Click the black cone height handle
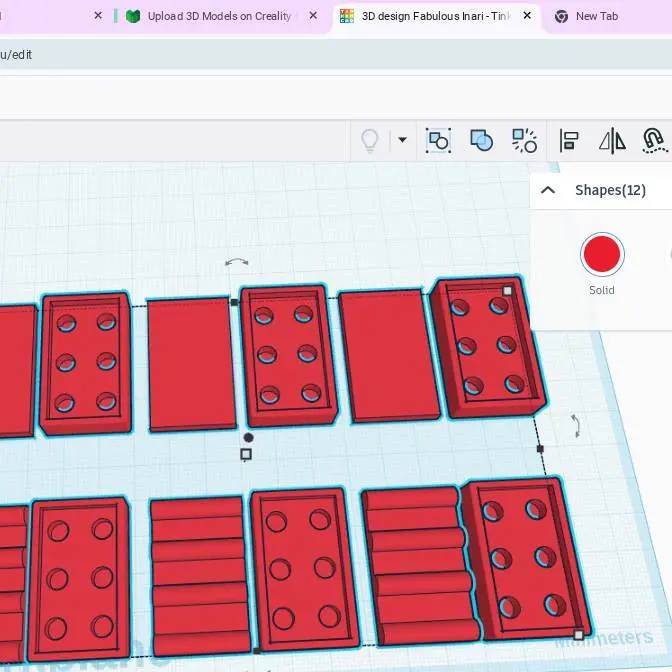 [x=248, y=437]
